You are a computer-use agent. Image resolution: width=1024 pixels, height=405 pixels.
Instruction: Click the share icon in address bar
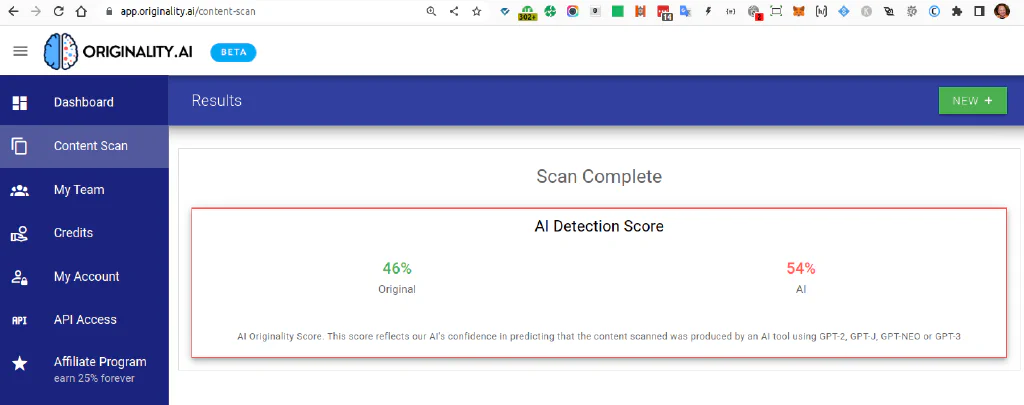click(454, 11)
